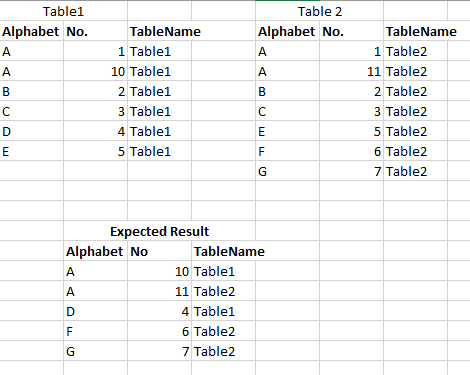Select the Table1 title cell
Image resolution: width=470 pixels, height=375 pixels.
click(x=63, y=11)
